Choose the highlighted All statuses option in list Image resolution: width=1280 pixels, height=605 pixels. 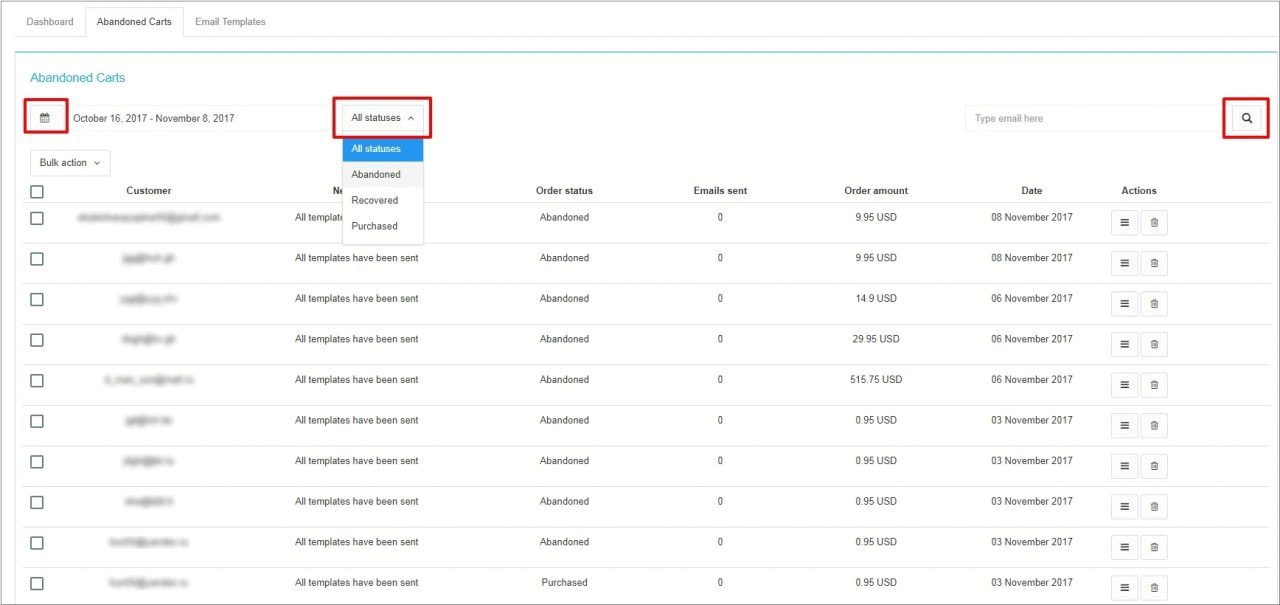383,149
